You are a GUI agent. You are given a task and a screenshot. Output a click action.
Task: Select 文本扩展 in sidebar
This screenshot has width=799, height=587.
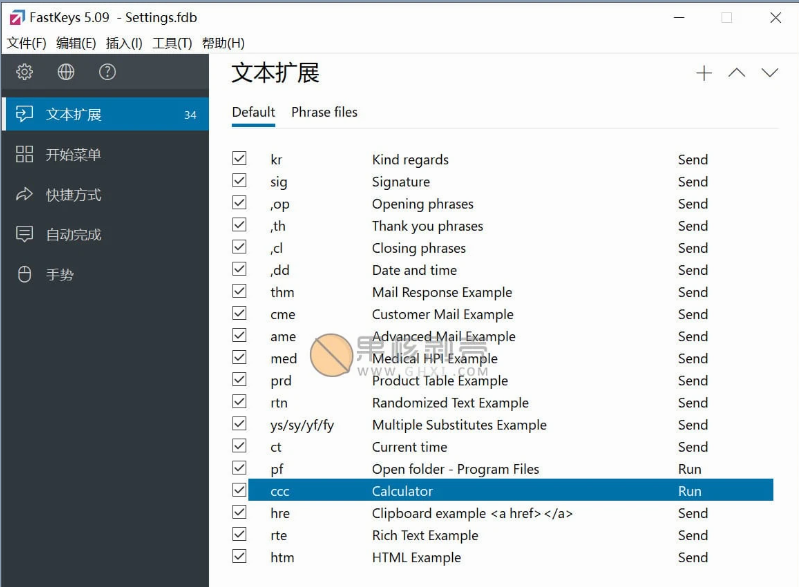point(105,114)
